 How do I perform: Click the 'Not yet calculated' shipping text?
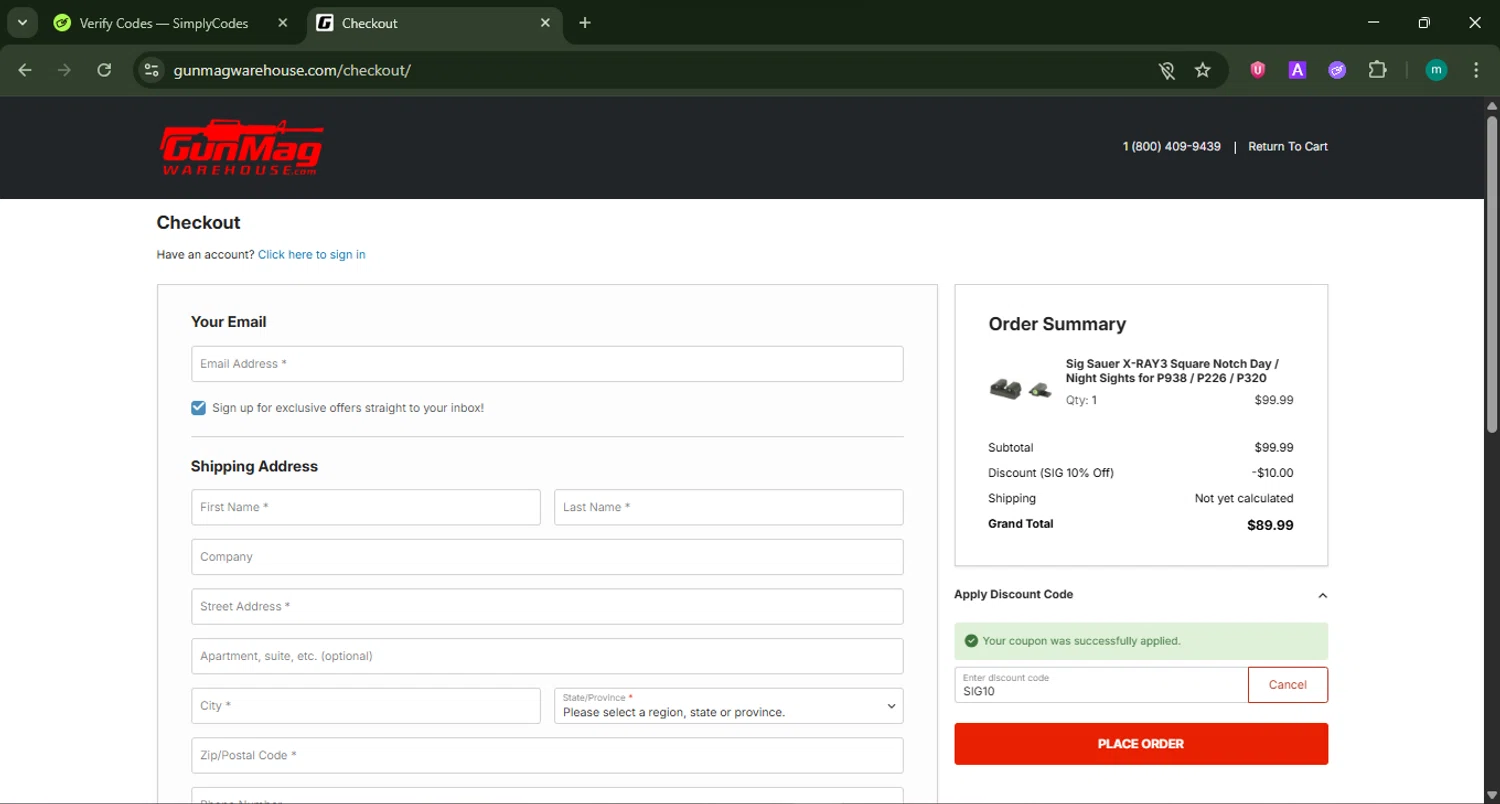pos(1244,498)
